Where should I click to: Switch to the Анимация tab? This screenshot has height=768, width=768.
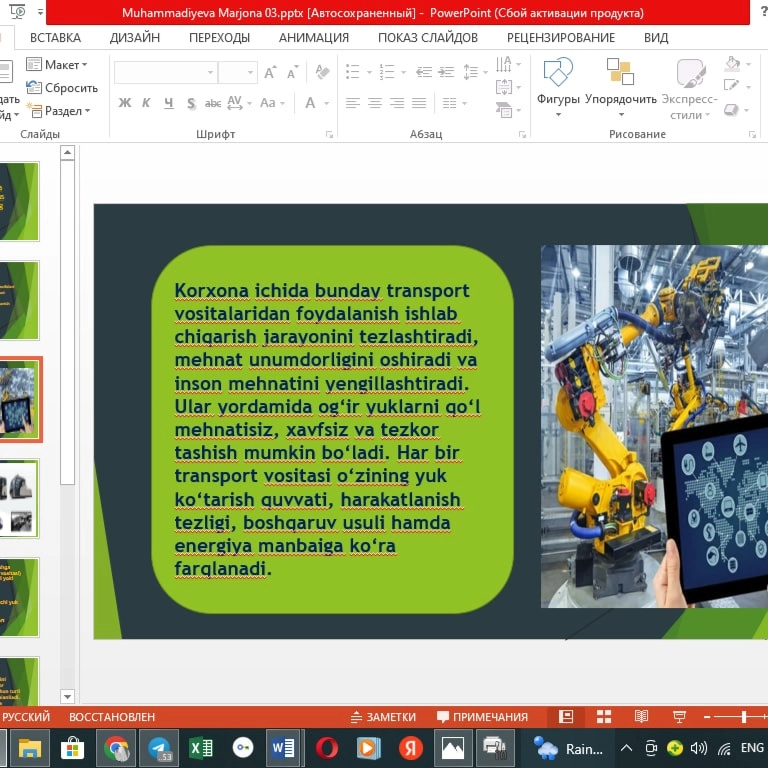pyautogui.click(x=314, y=38)
